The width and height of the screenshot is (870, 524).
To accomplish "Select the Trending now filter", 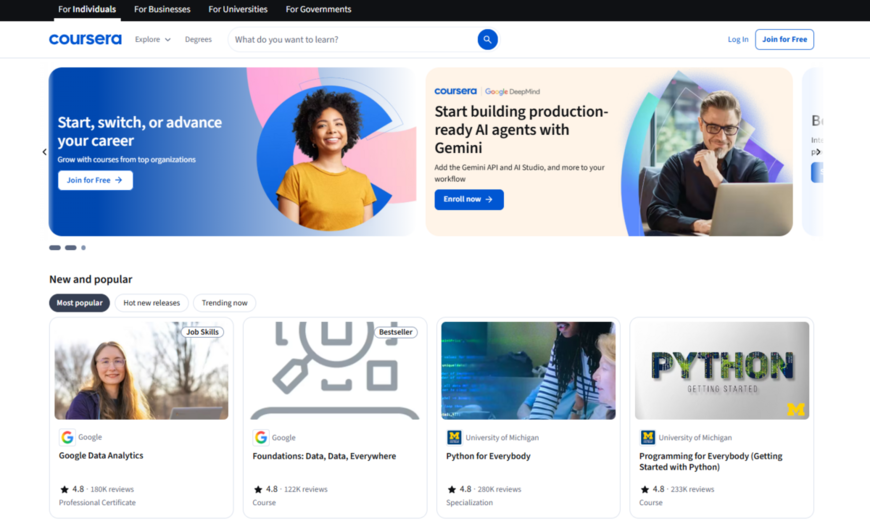I will tap(224, 303).
